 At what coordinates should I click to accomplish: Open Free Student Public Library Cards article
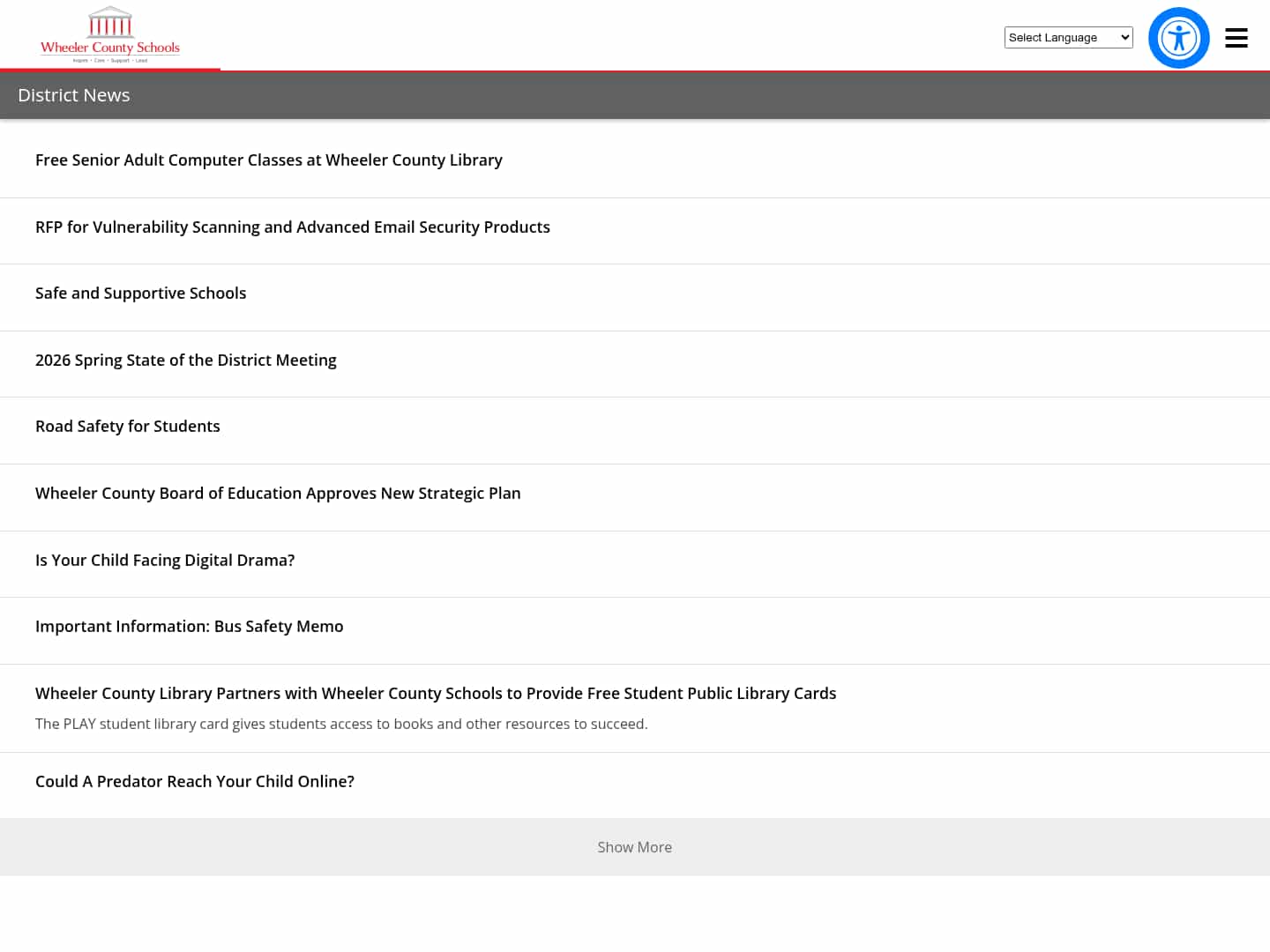pos(436,694)
